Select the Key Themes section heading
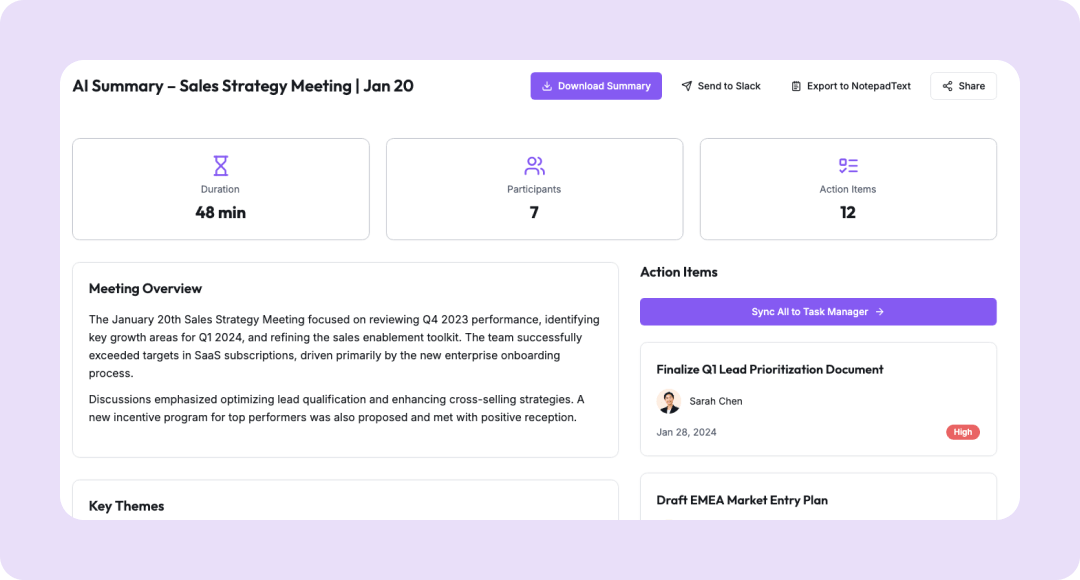This screenshot has height=580, width=1080. click(126, 506)
